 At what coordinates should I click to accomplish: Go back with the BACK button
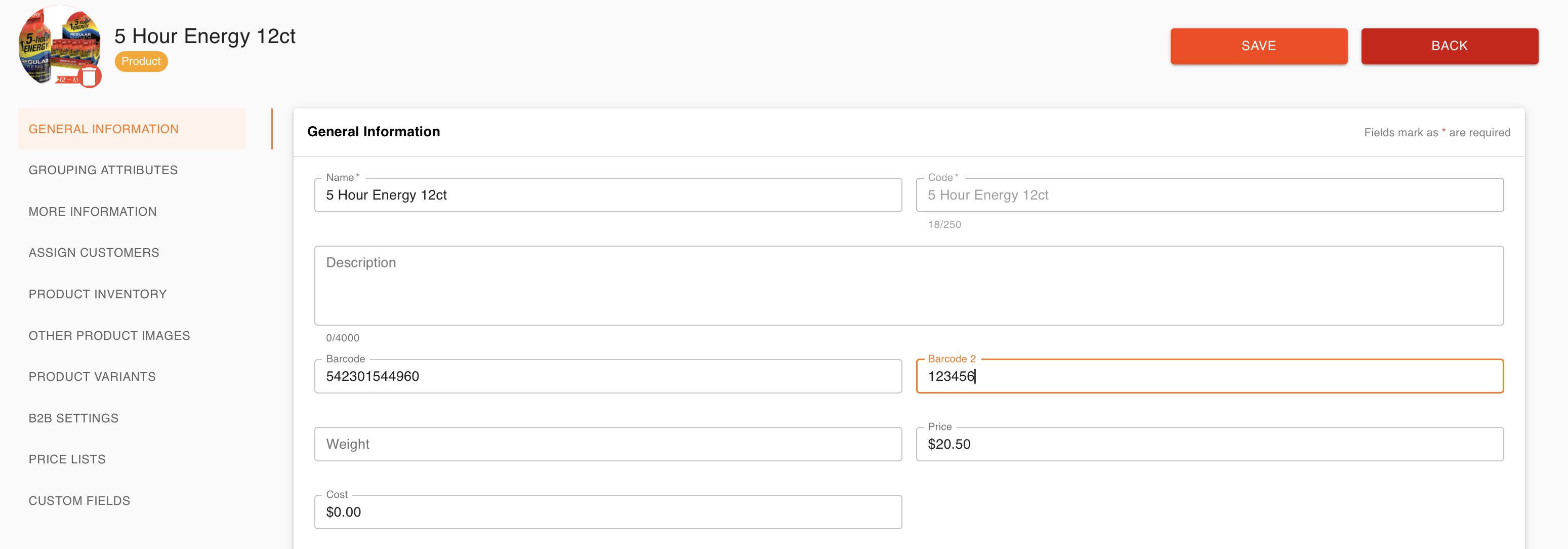(x=1449, y=46)
